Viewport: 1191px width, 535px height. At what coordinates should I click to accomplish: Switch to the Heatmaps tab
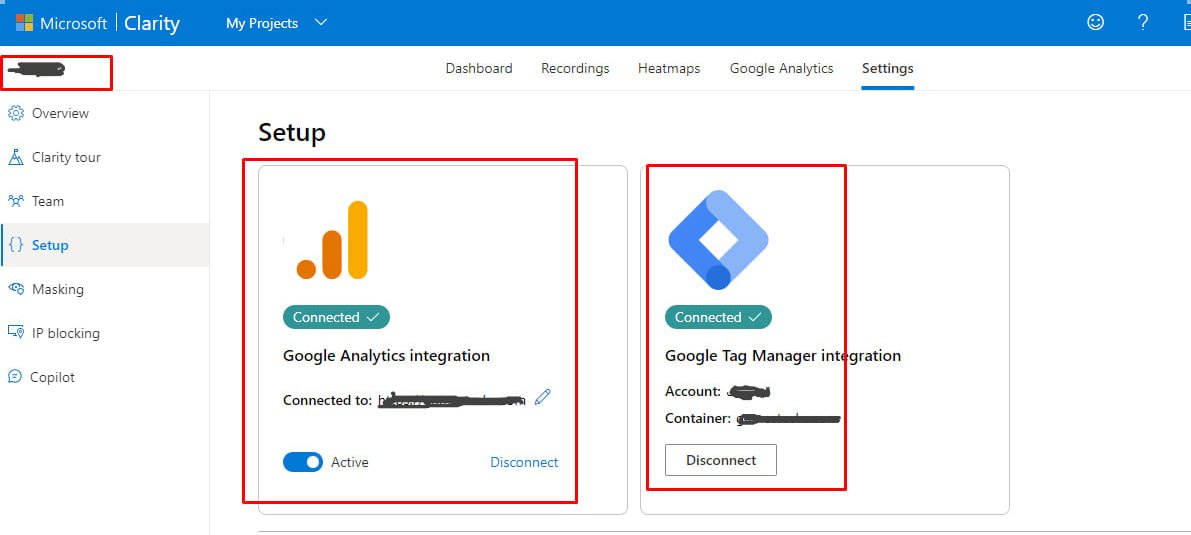coord(669,68)
